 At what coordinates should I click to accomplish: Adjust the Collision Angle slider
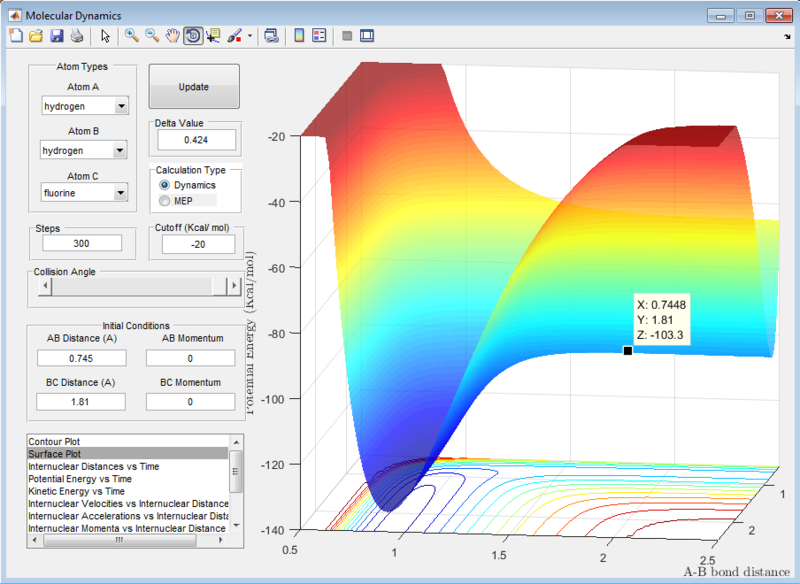coord(137,286)
